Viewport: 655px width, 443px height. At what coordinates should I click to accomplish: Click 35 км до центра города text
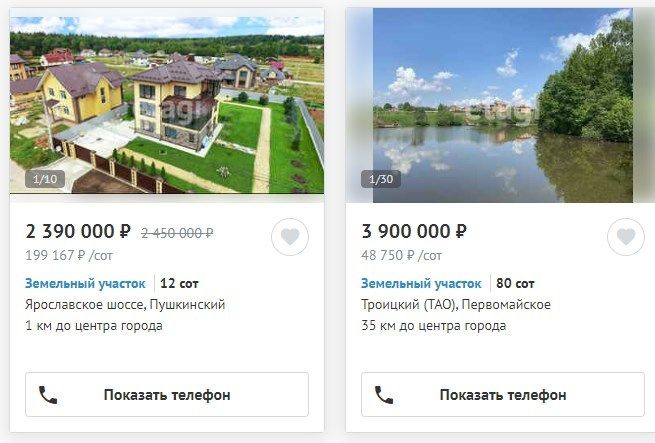pyautogui.click(x=434, y=326)
